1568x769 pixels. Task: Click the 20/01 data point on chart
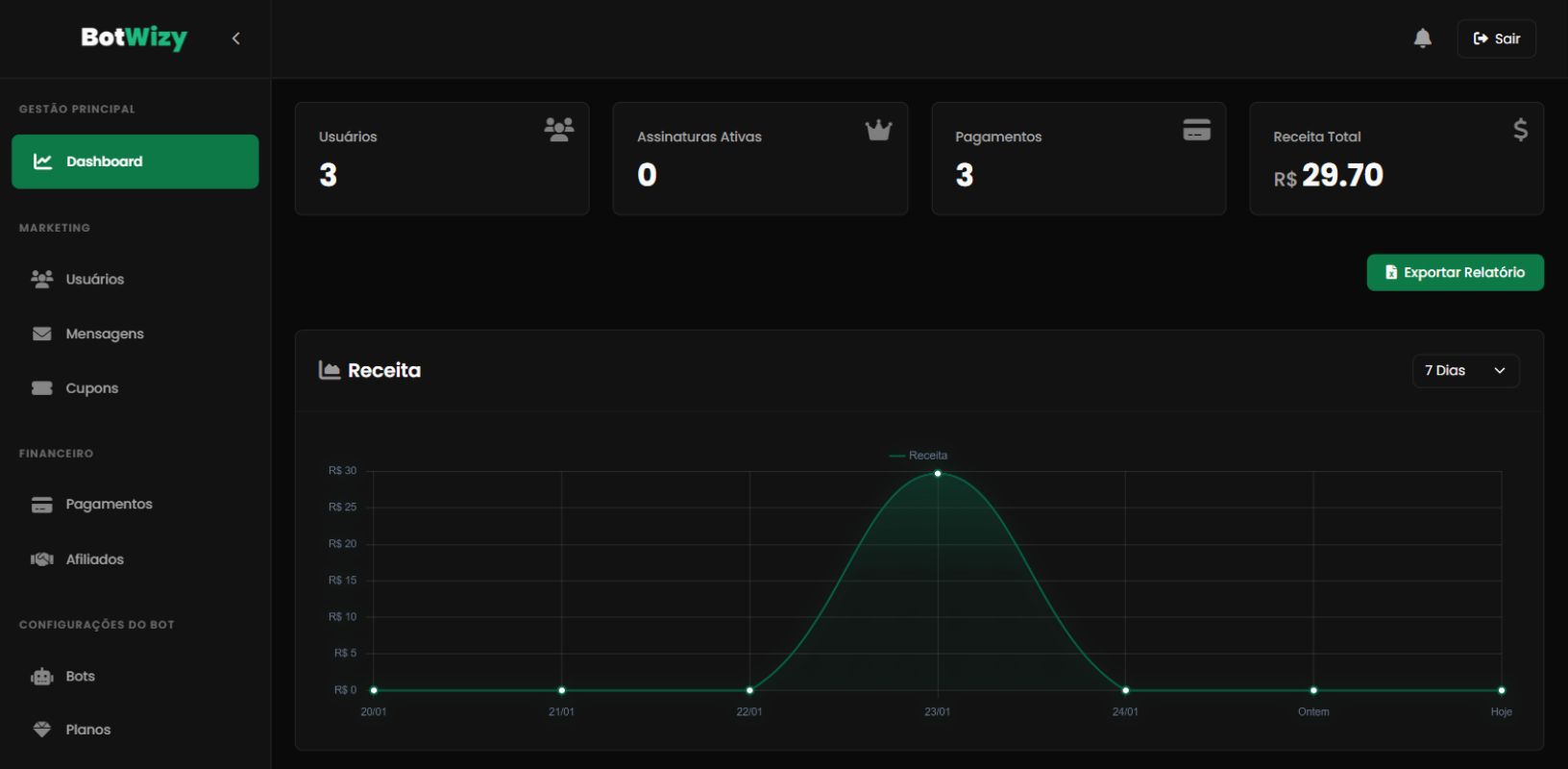(x=374, y=690)
